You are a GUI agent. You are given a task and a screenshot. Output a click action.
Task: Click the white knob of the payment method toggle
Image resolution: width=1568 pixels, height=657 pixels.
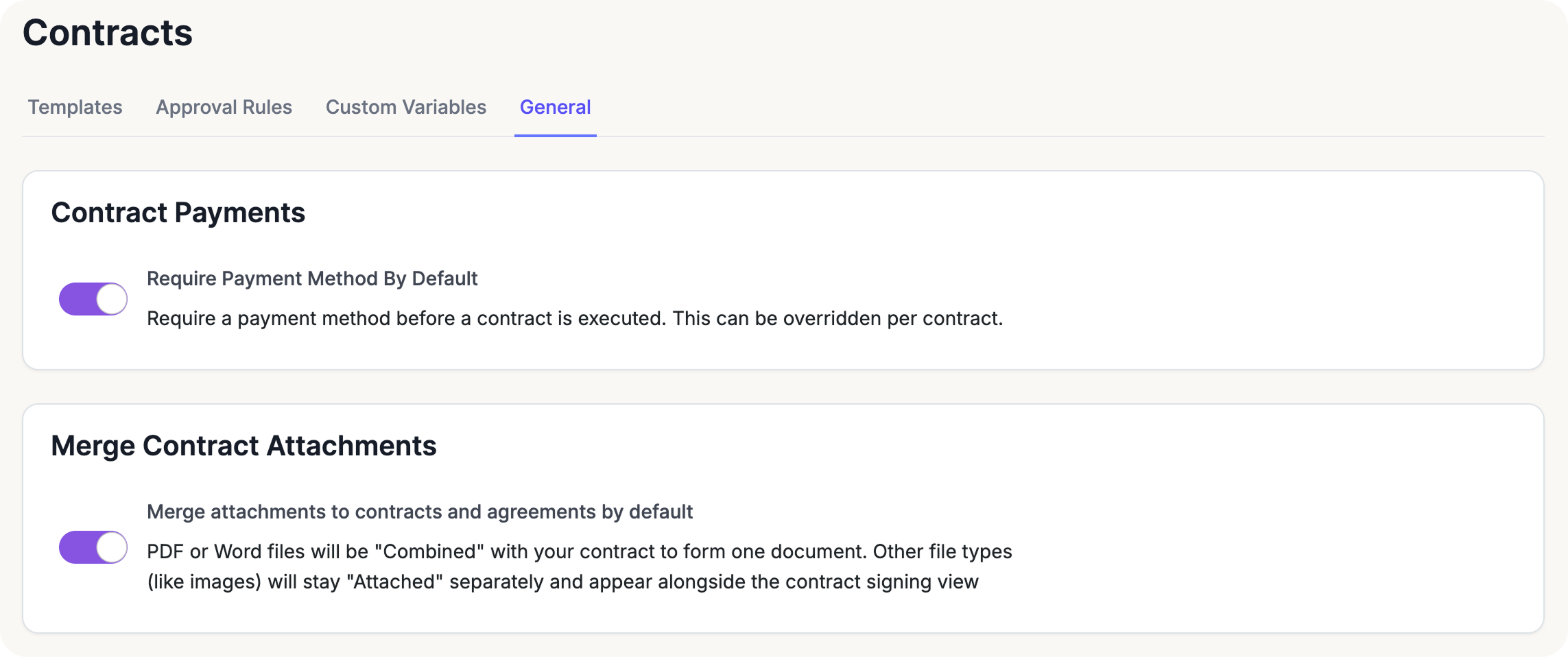[111, 299]
